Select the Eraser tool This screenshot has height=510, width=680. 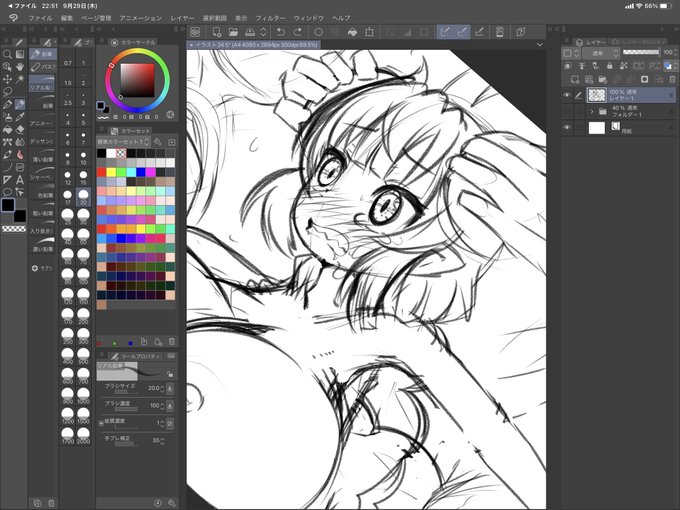(x=20, y=130)
